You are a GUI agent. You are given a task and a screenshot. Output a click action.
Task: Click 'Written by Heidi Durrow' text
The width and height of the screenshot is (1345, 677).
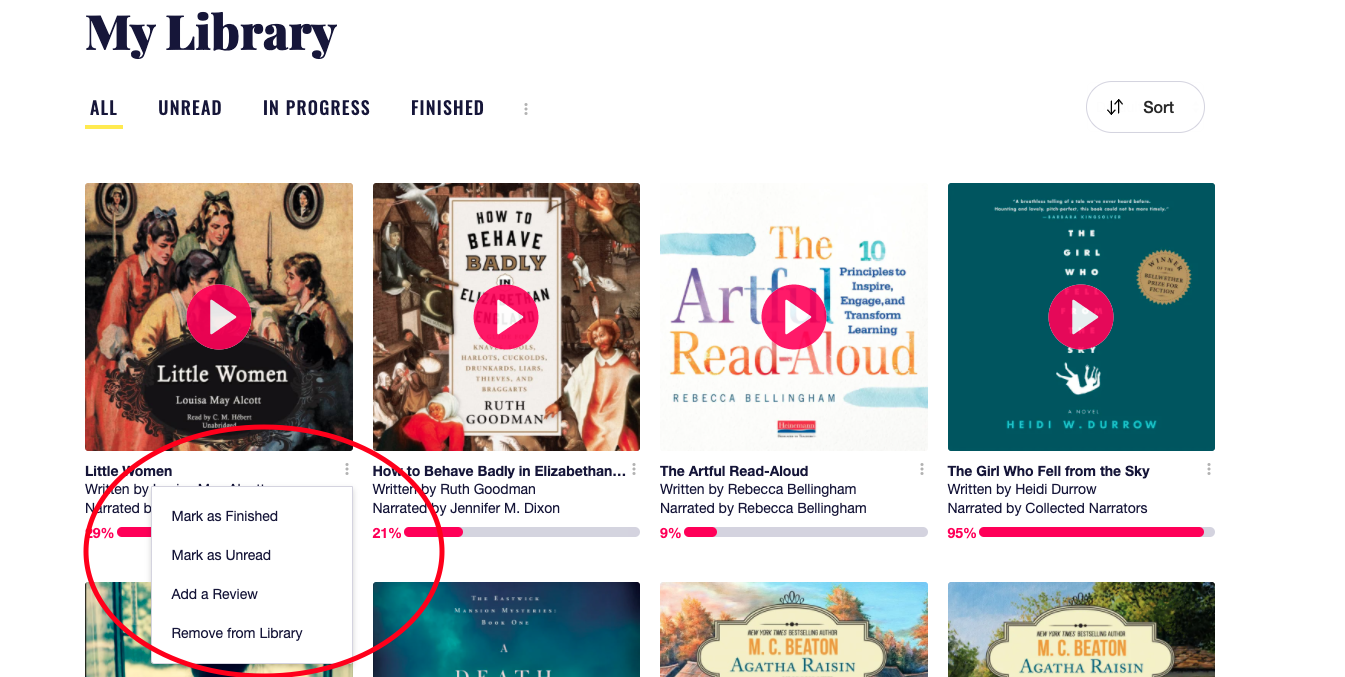1022,489
